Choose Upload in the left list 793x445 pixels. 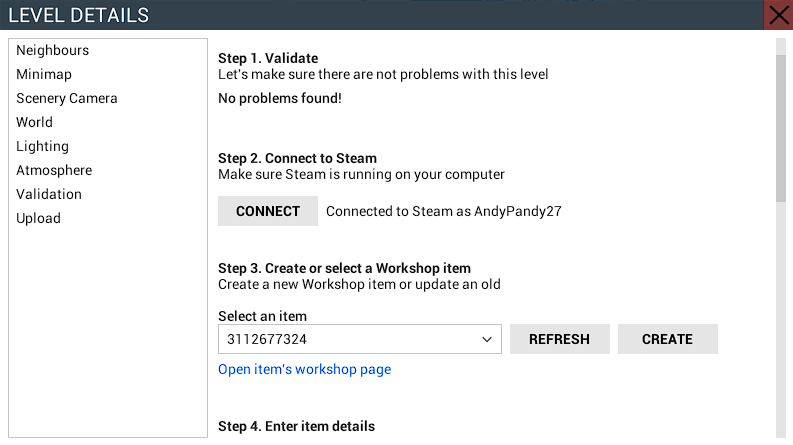[38, 218]
